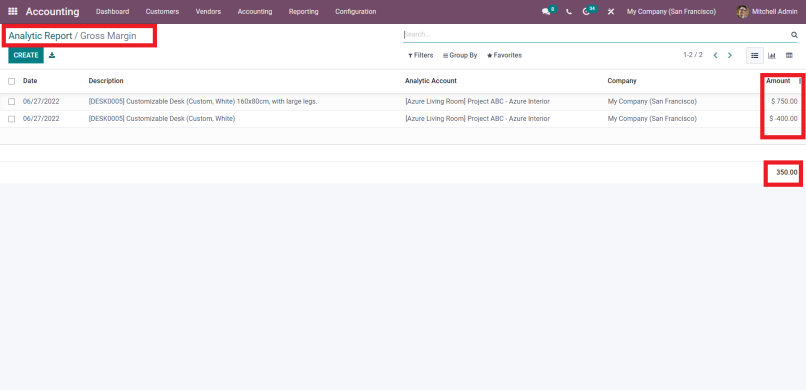Screen dimensions: 806x390
Task: Open My Company (San Francisco) switcher
Action: coord(671,11)
